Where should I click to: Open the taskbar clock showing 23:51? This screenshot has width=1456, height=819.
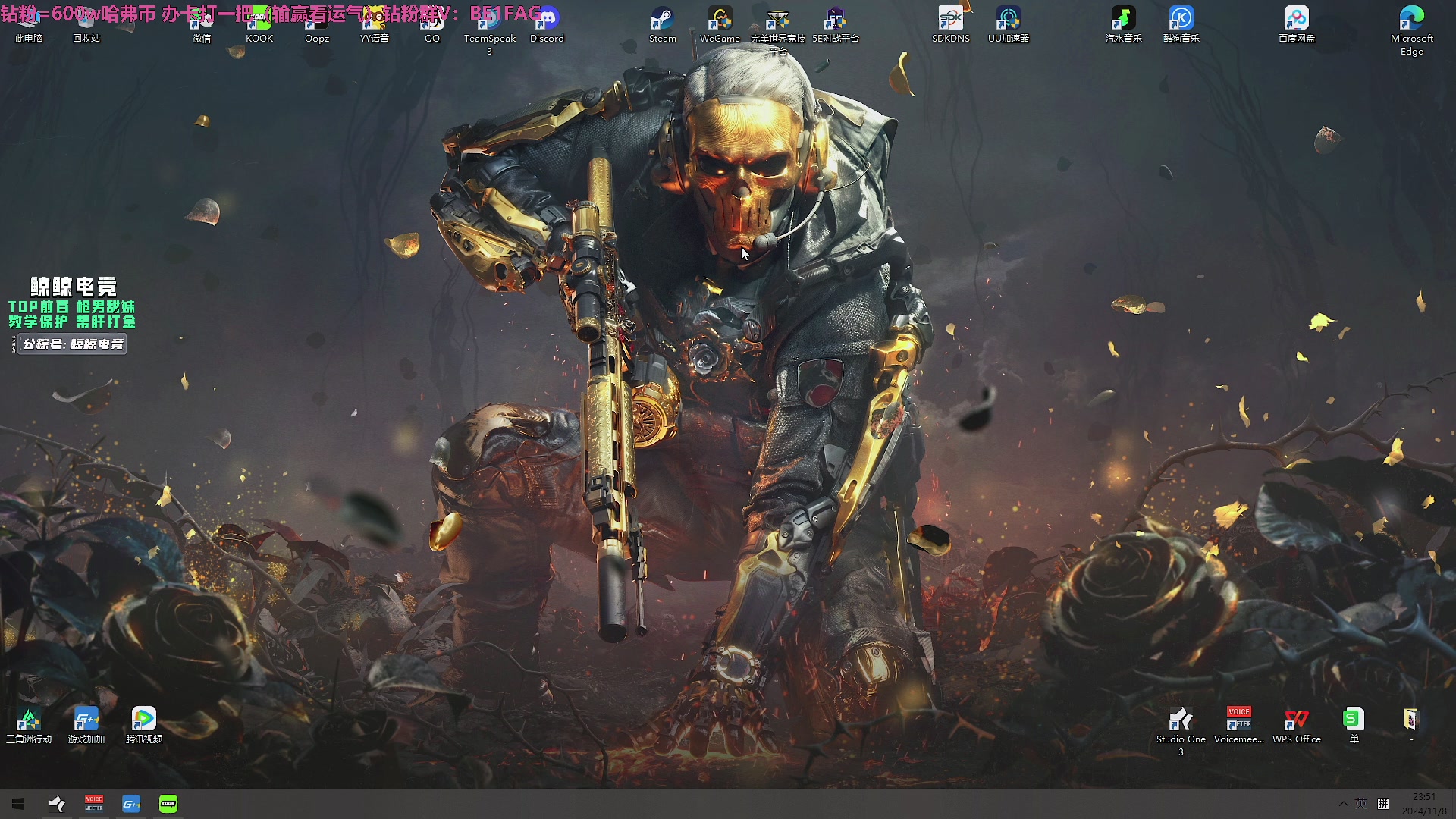[1424, 804]
